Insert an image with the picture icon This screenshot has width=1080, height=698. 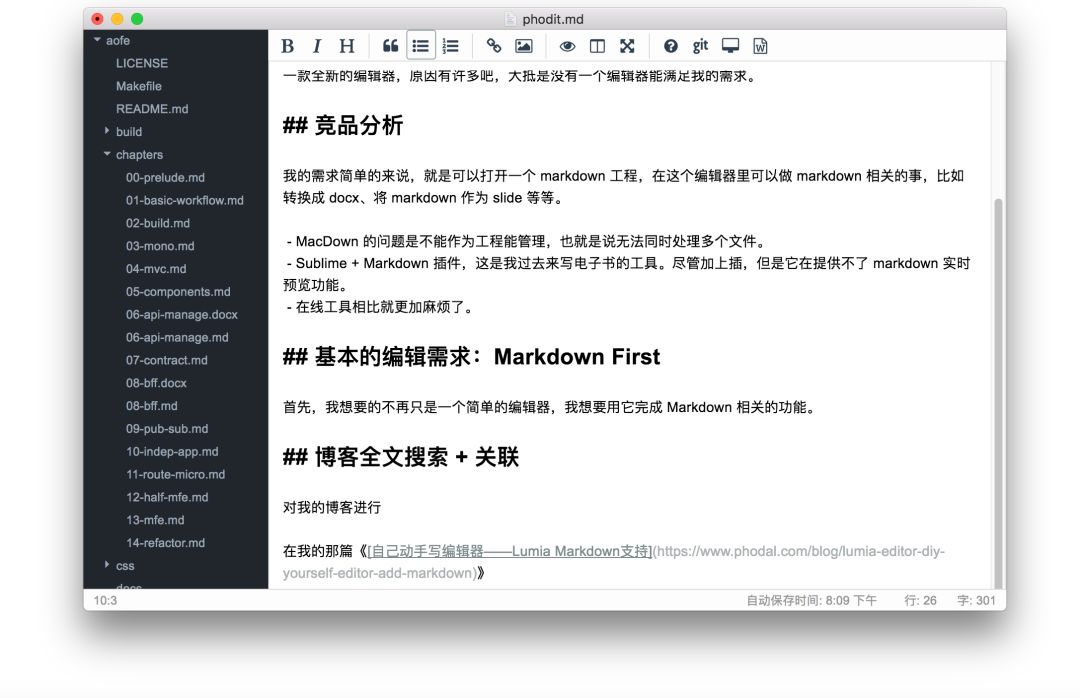point(523,46)
